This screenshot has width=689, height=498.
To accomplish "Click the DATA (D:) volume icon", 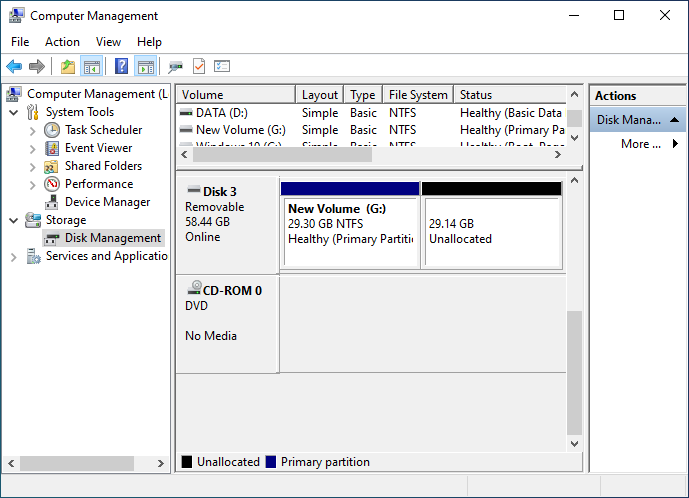I will click(x=186, y=113).
